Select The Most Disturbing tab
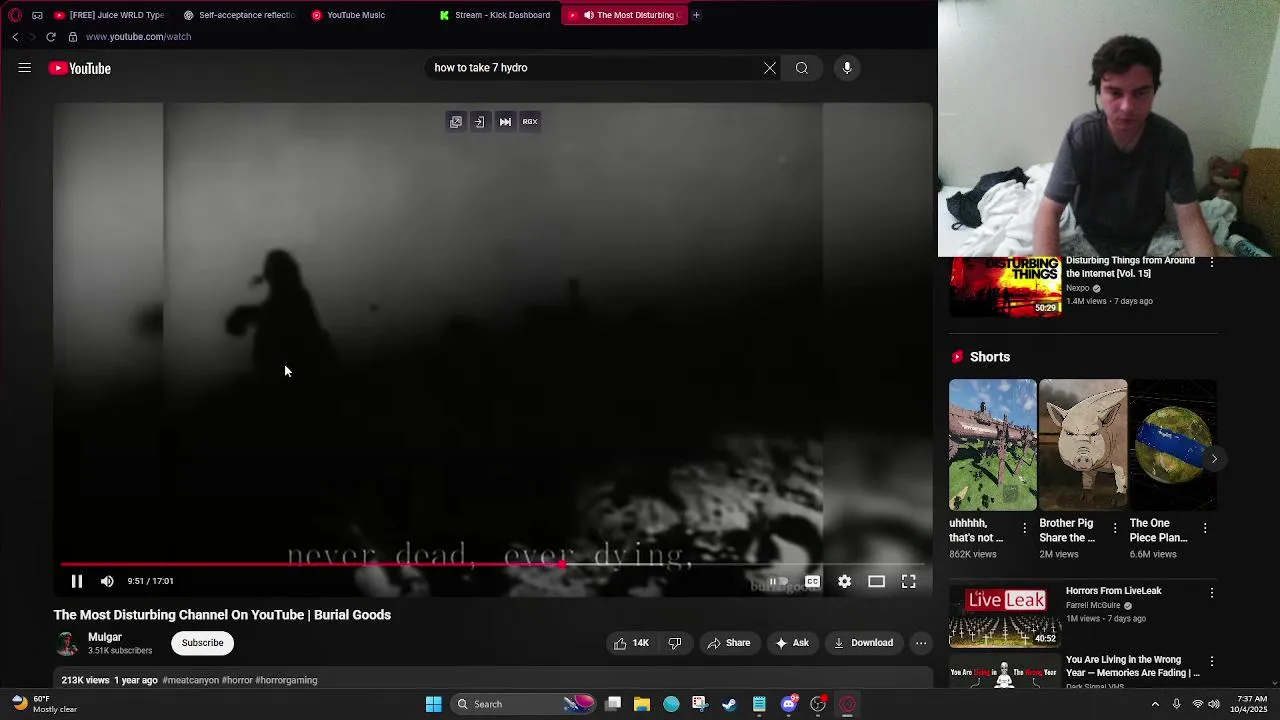 624,15
